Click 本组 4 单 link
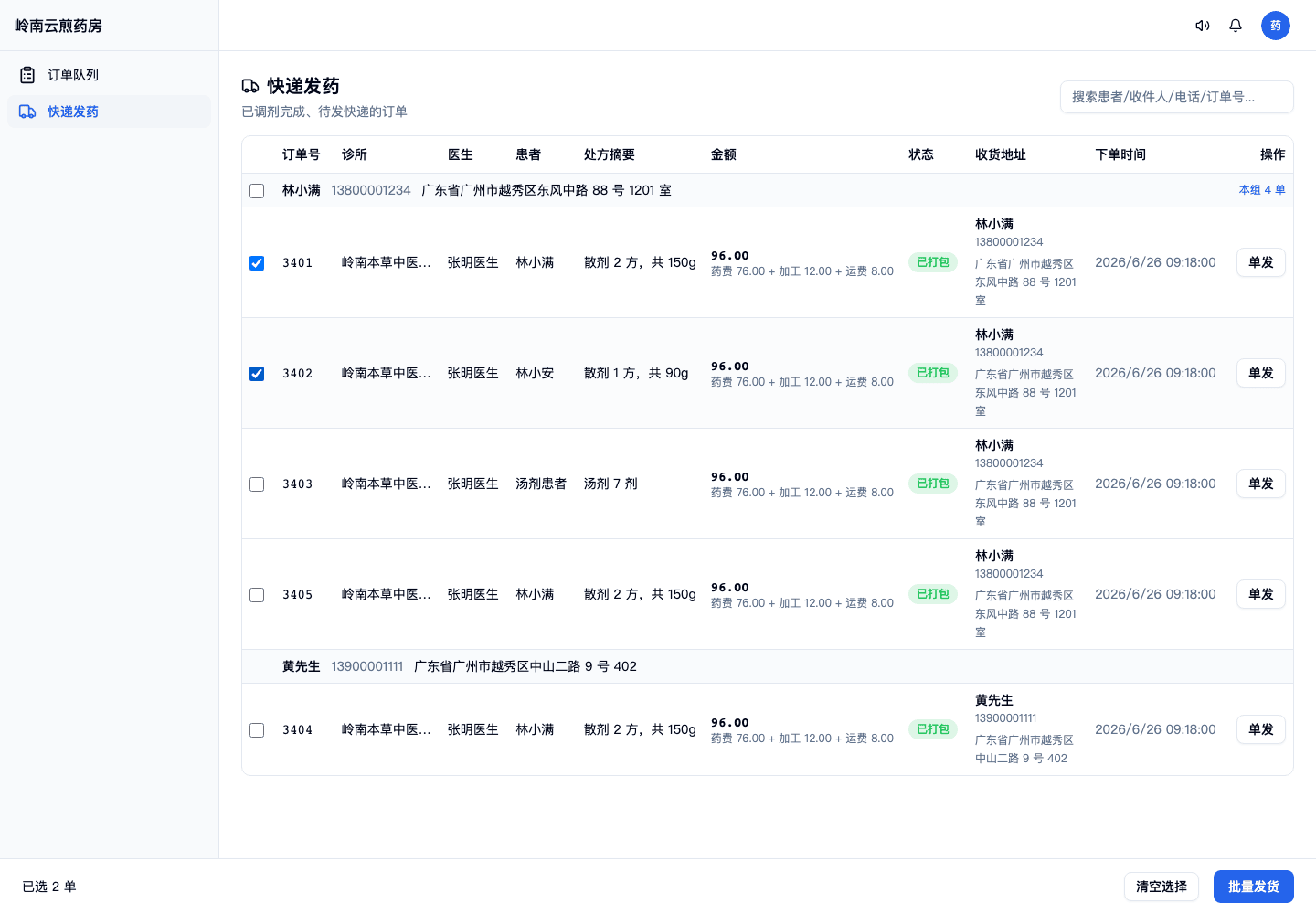1316x914 pixels. (x=1262, y=190)
